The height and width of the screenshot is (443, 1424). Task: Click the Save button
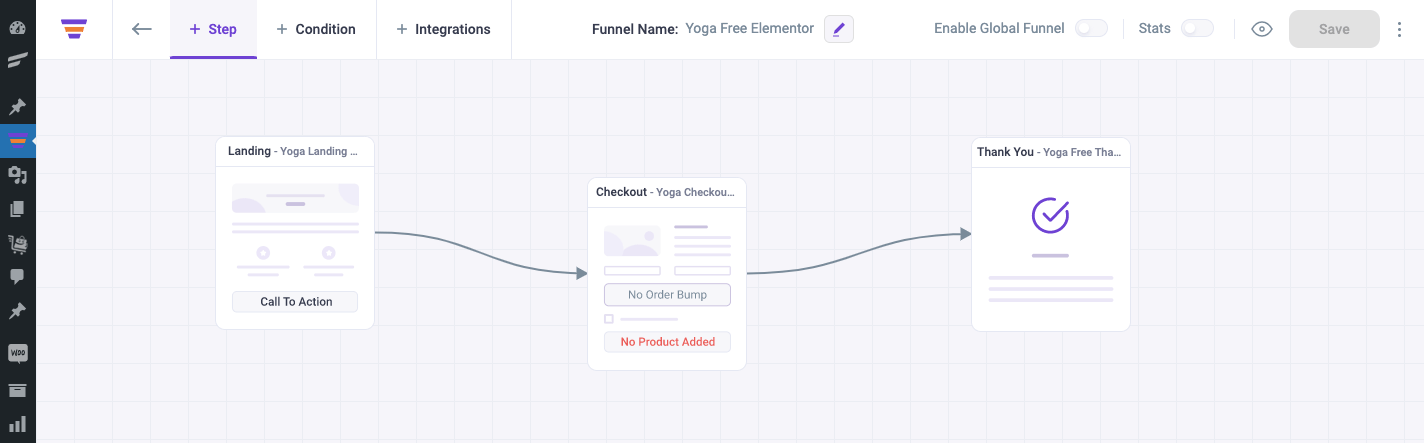pos(1334,29)
